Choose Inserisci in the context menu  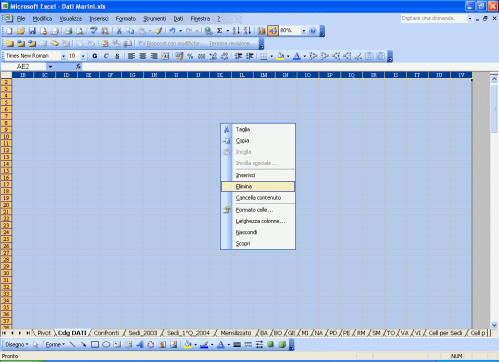258,175
